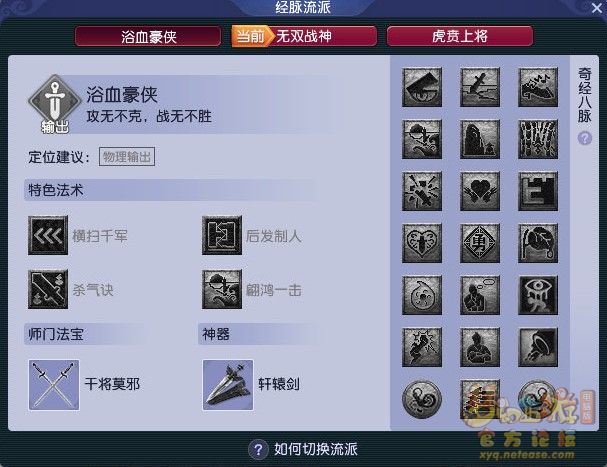
Task: Click the 输出 dagger emblem badge
Action: [55, 104]
